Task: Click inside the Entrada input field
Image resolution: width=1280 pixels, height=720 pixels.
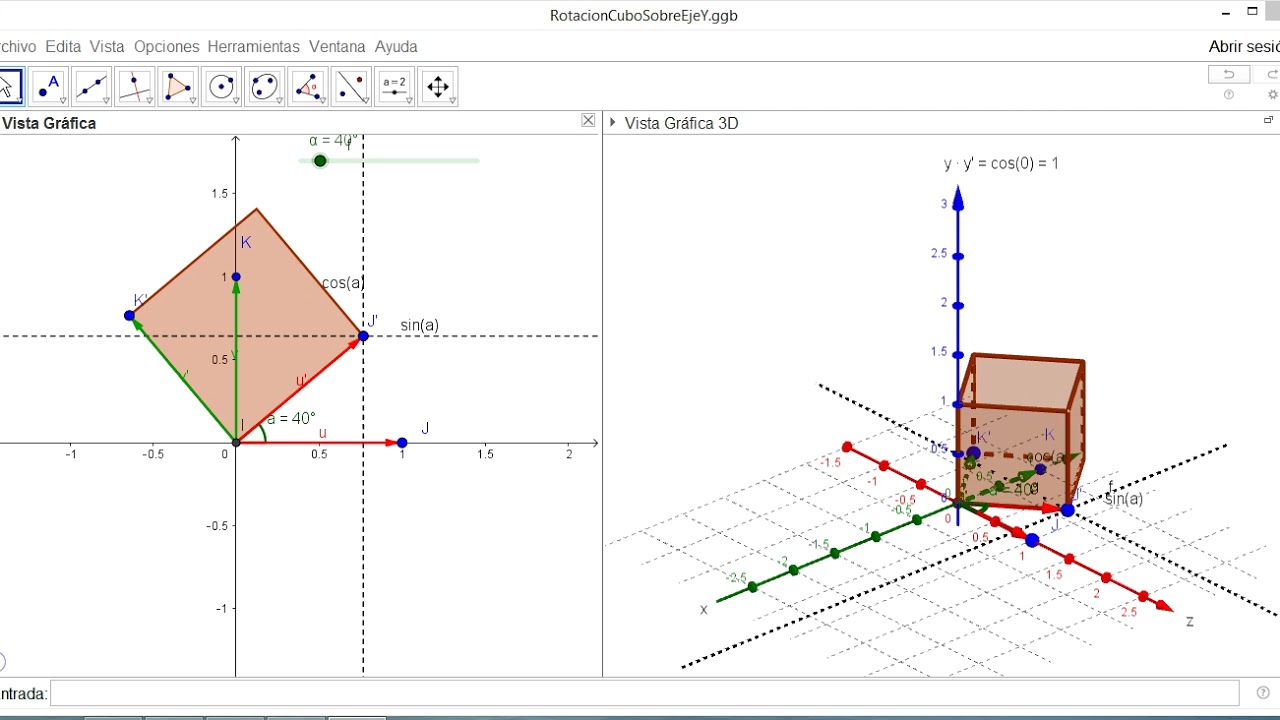Action: [x=644, y=693]
